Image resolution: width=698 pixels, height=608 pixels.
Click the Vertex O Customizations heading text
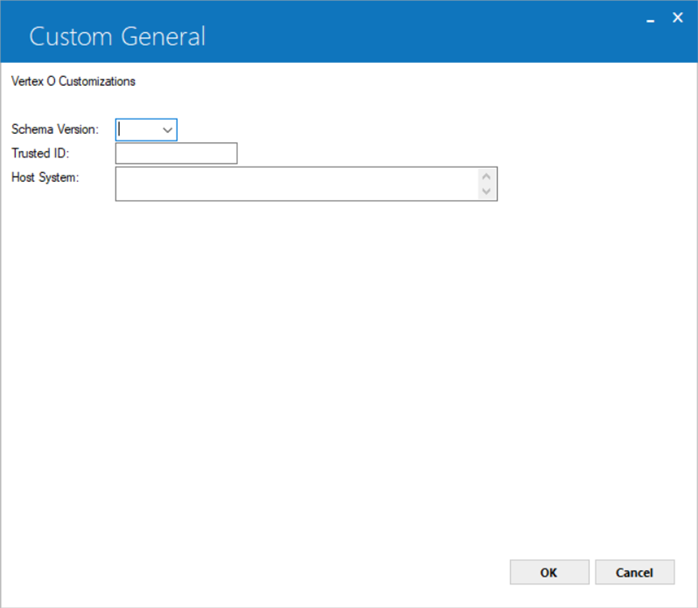(73, 81)
